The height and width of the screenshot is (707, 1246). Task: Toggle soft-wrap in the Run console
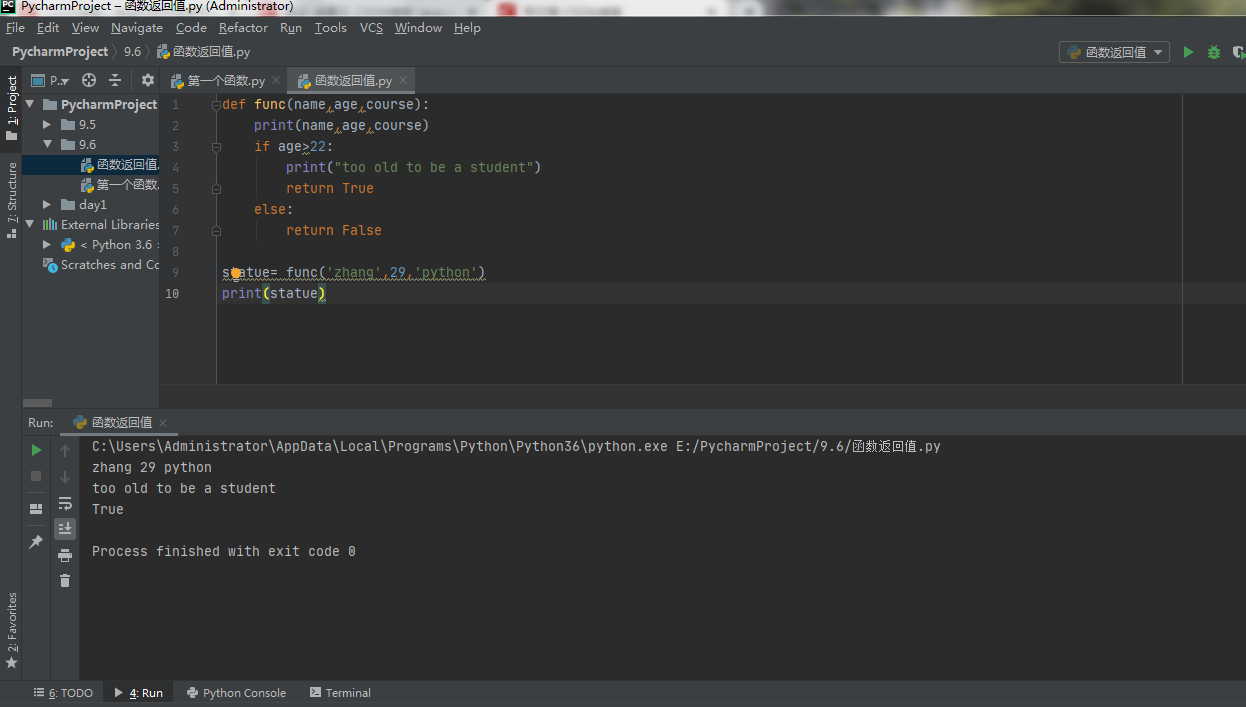point(65,503)
